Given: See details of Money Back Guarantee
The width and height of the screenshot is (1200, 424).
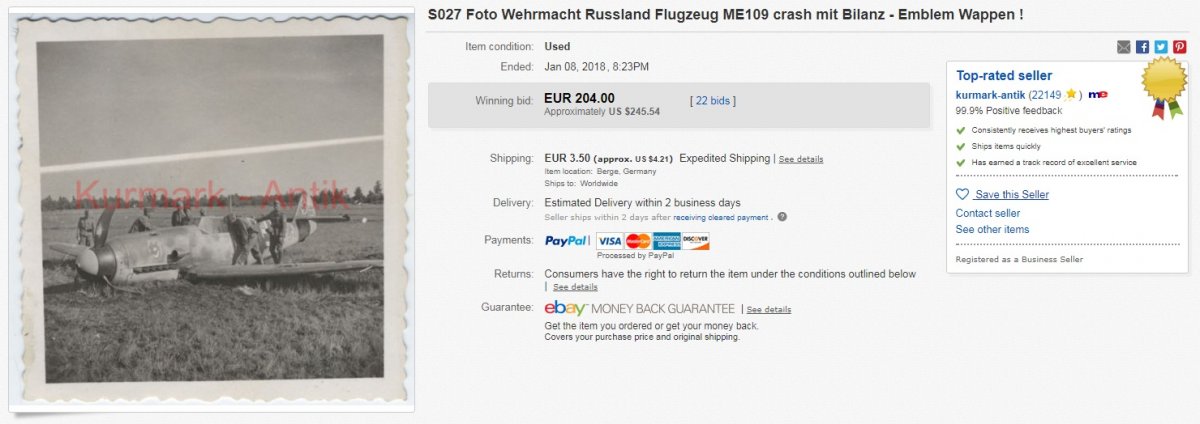Looking at the screenshot, I should [x=769, y=310].
